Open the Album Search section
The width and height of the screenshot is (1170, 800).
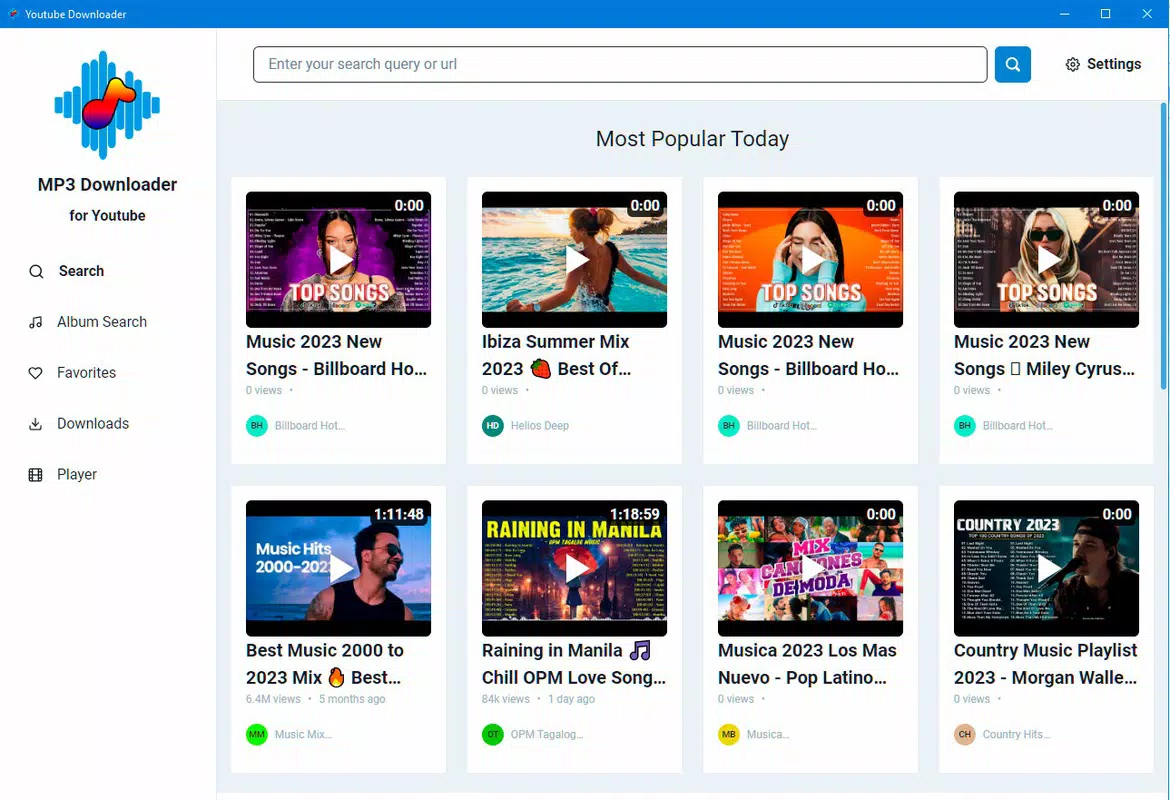coord(102,322)
